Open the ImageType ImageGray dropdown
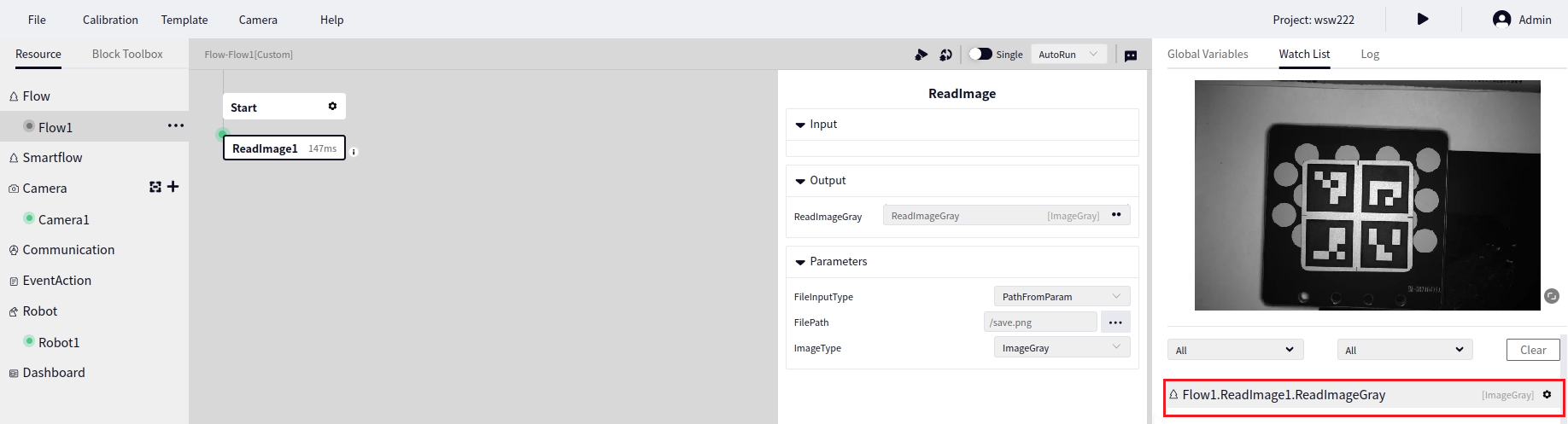 [x=1062, y=347]
